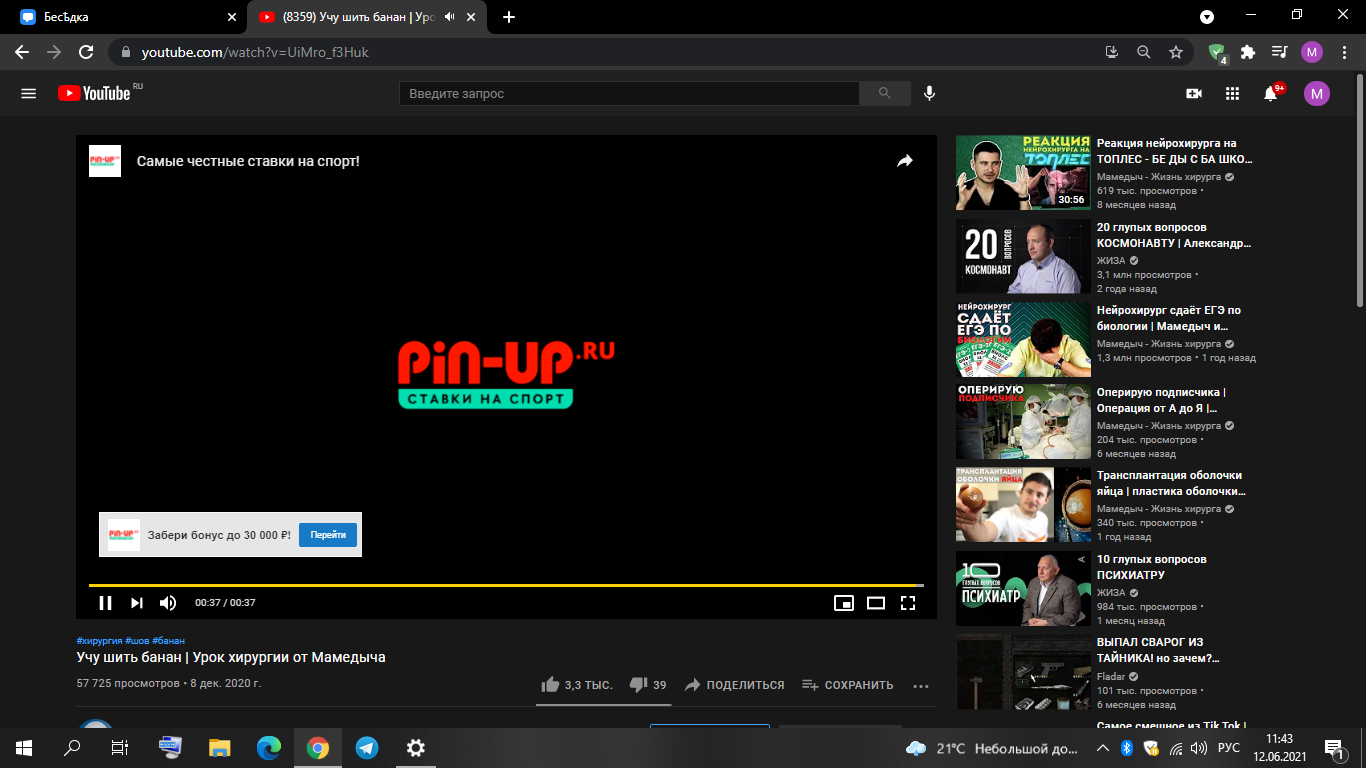
Task: Open 20 глупых вопросов КОСМОНАВТУ video title
Action: point(1173,235)
